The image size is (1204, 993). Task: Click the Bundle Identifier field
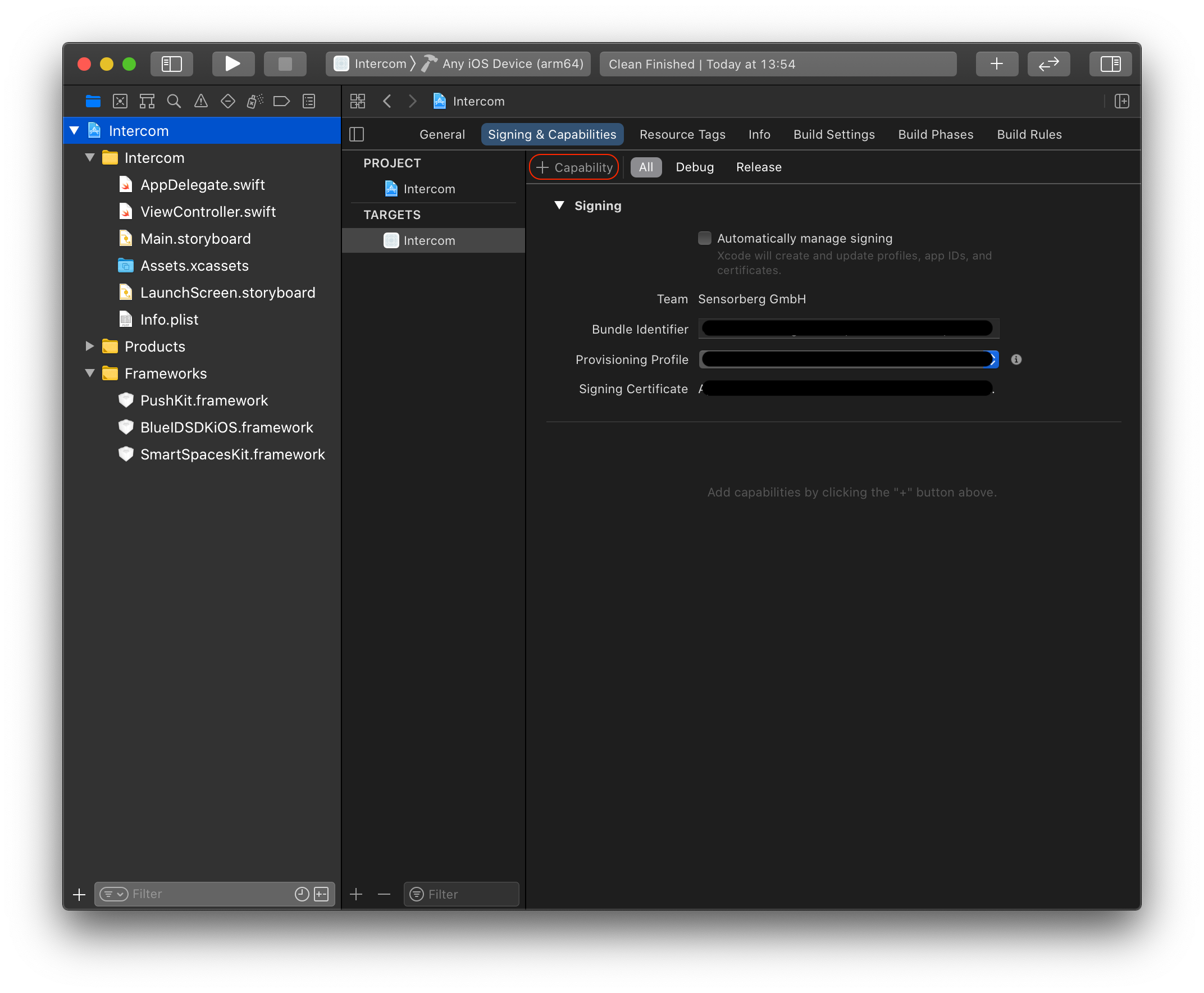[x=849, y=329]
